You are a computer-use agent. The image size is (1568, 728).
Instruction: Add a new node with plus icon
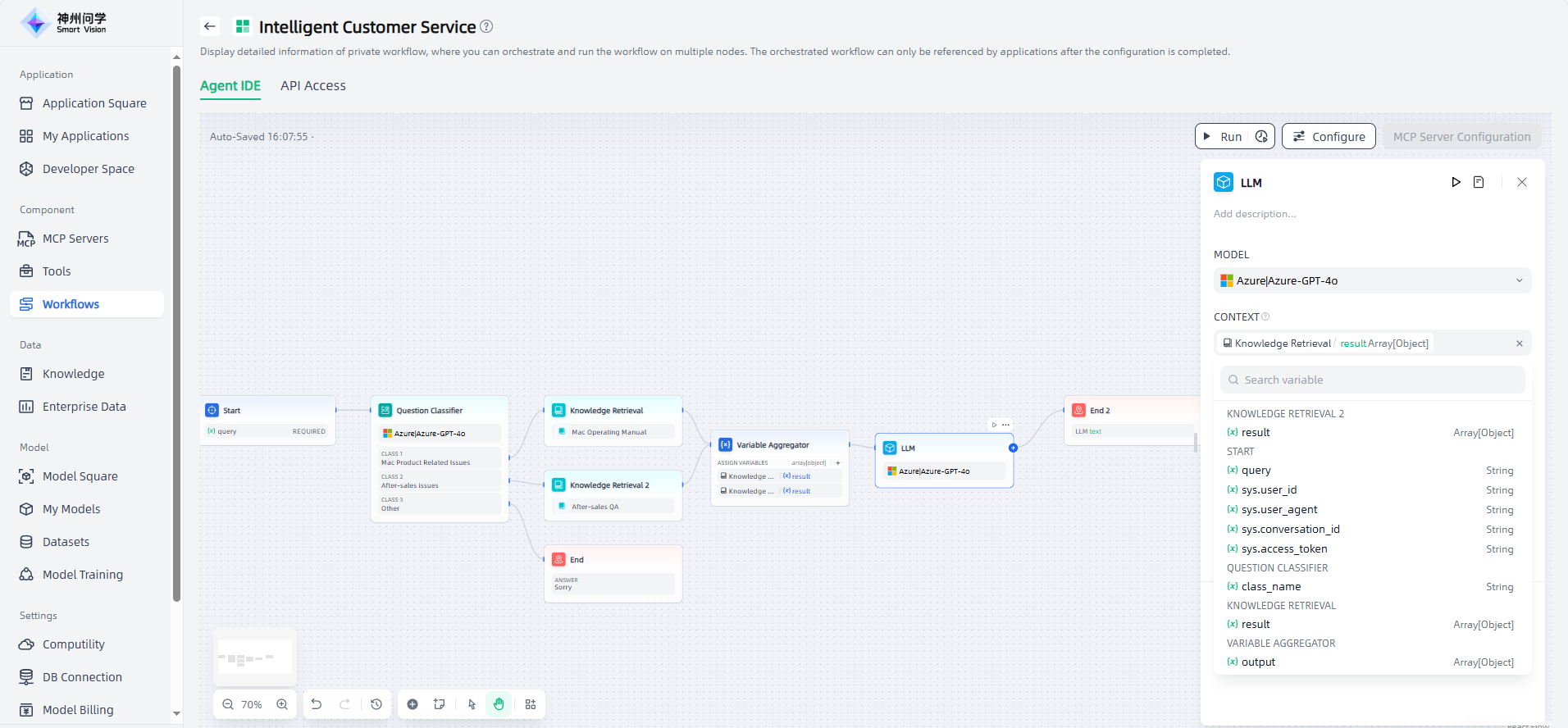point(413,704)
